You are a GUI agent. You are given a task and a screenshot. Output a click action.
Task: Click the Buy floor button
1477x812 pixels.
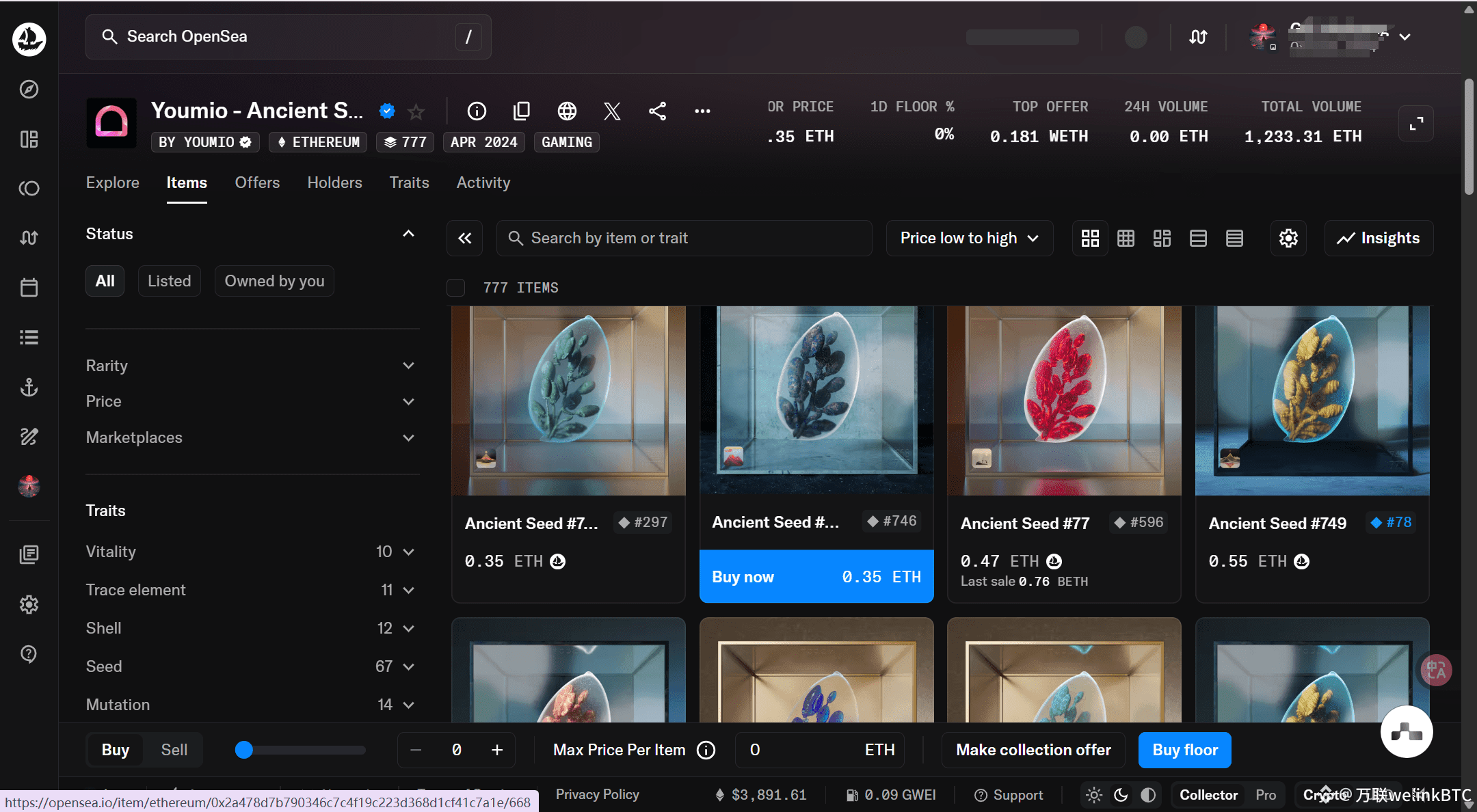(1184, 750)
